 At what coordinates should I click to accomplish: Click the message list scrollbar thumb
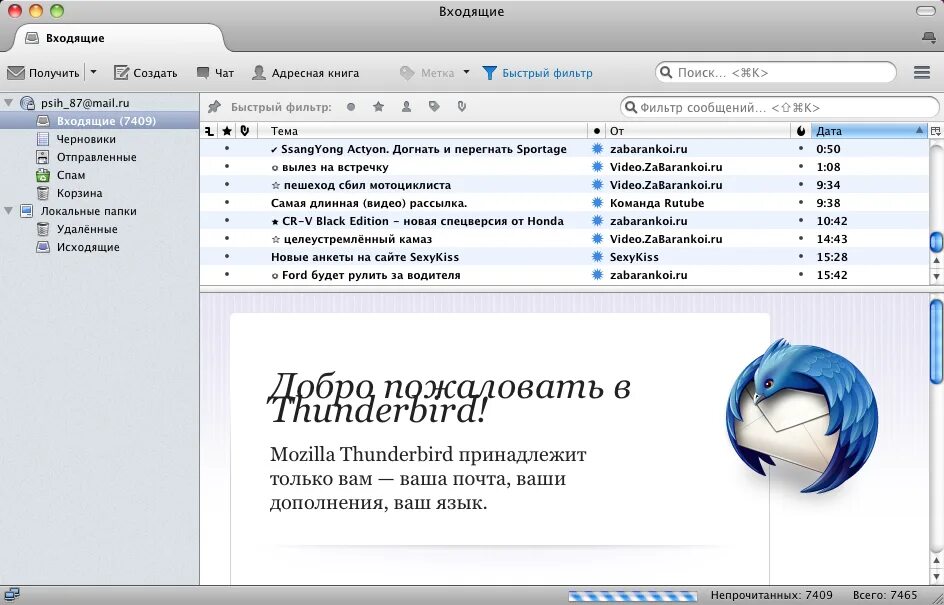(936, 241)
